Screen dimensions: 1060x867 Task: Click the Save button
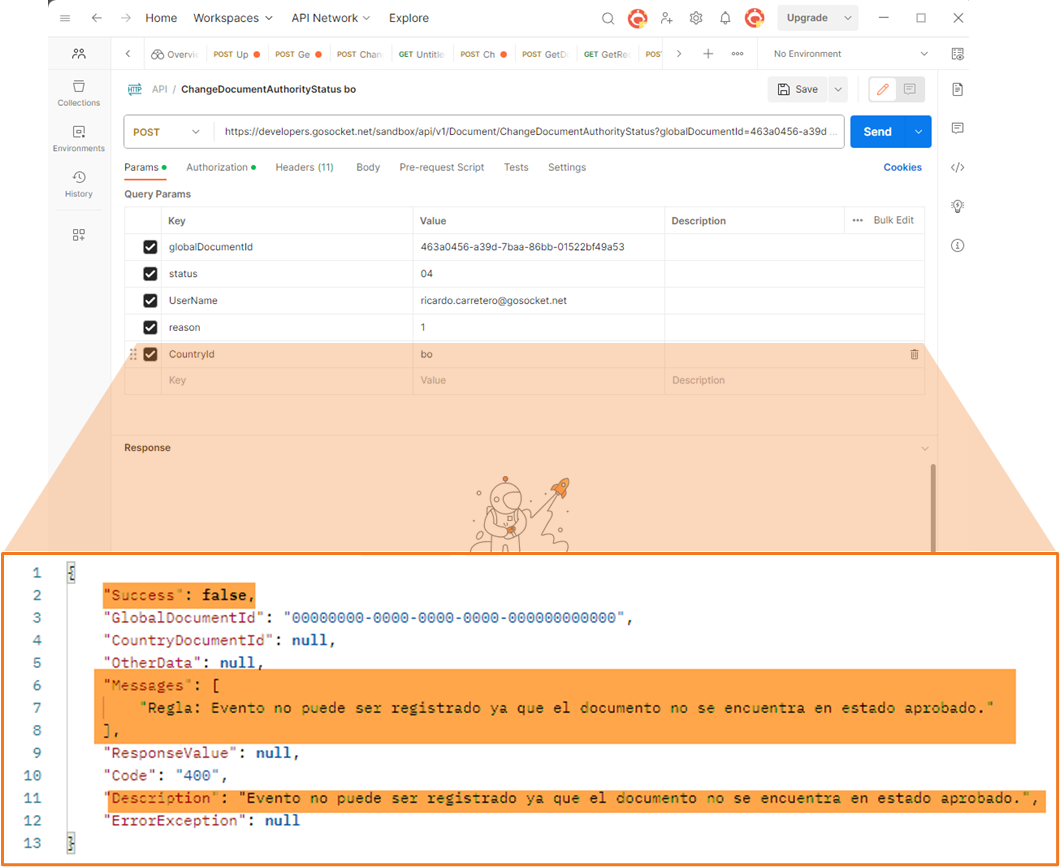point(798,89)
